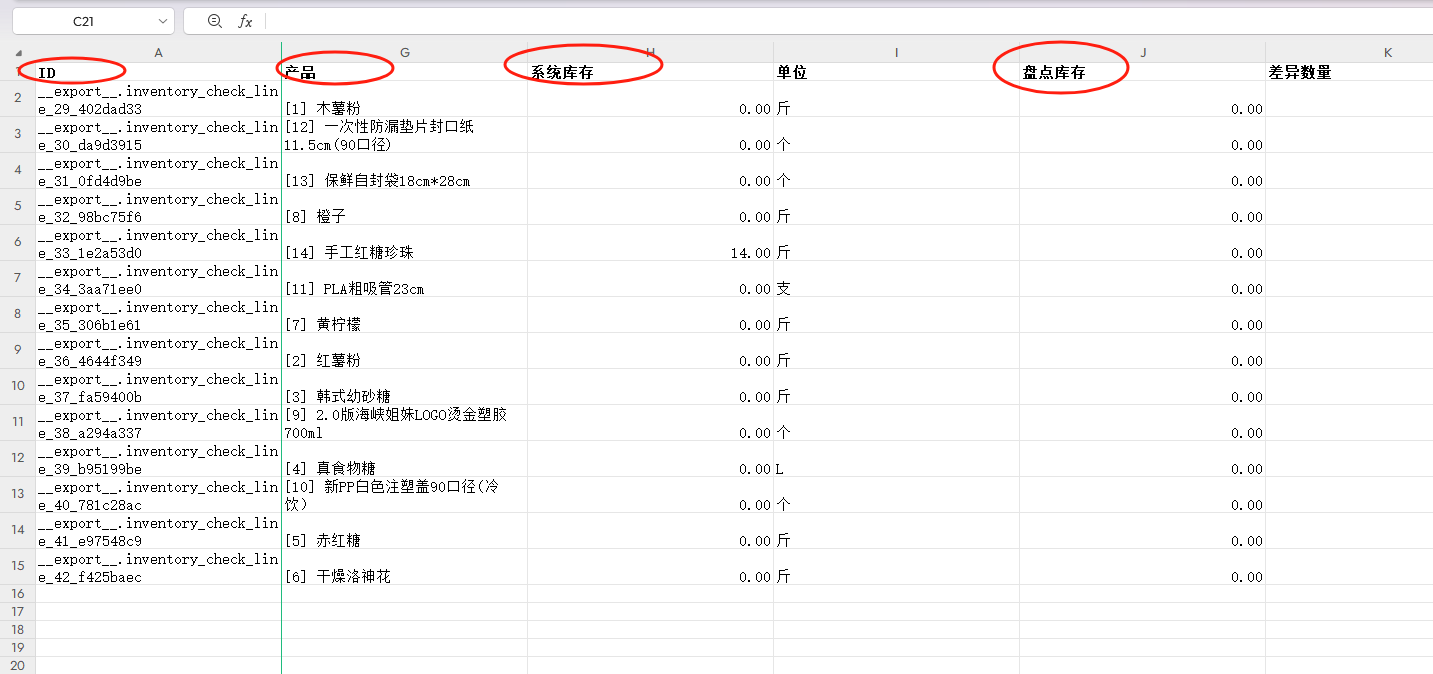This screenshot has width=1433, height=674.
Task: Select the 手工红糖珍珠 product cell
Action: (404, 243)
